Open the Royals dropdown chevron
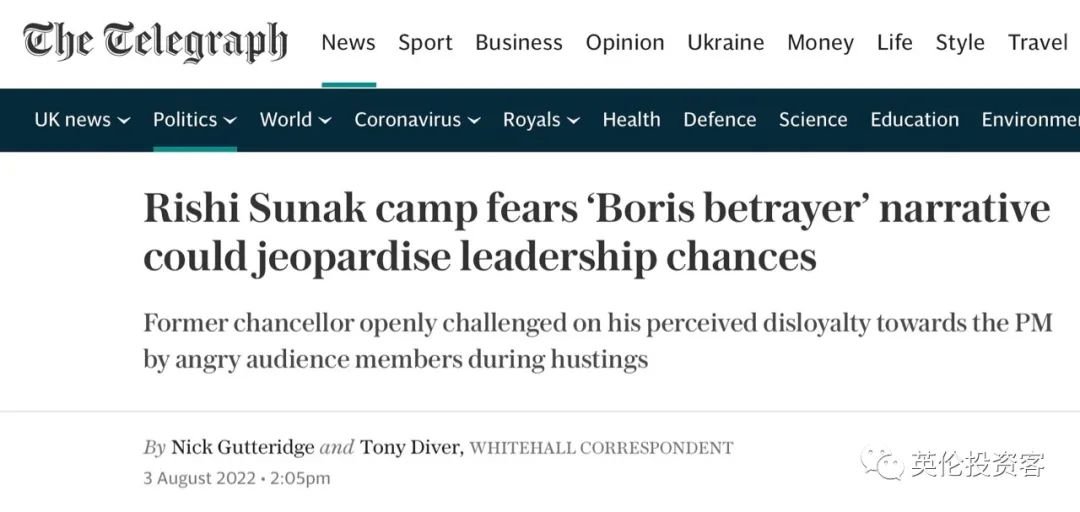 pyautogui.click(x=573, y=121)
